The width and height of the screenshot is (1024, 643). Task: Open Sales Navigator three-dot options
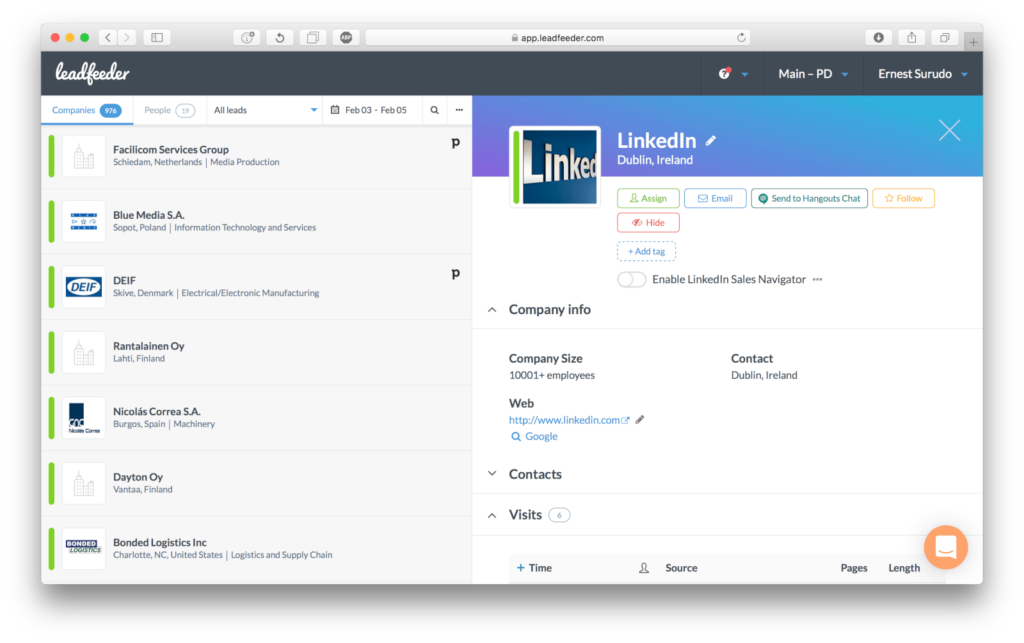pos(818,279)
